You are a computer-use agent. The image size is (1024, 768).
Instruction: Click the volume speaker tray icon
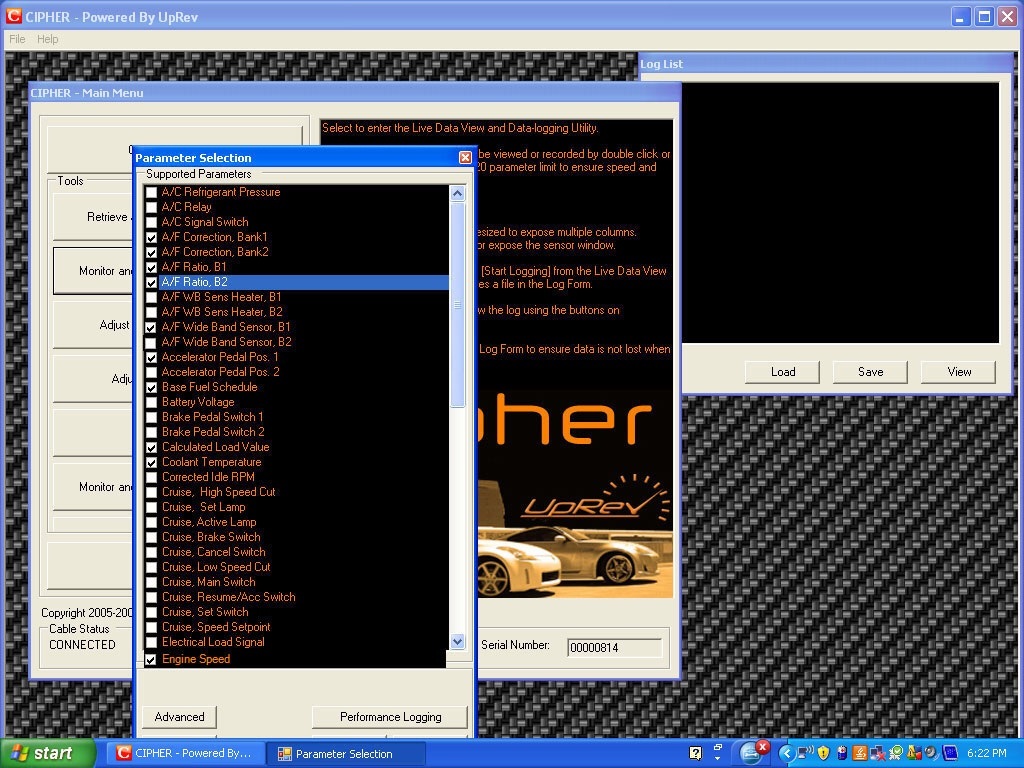click(x=933, y=753)
